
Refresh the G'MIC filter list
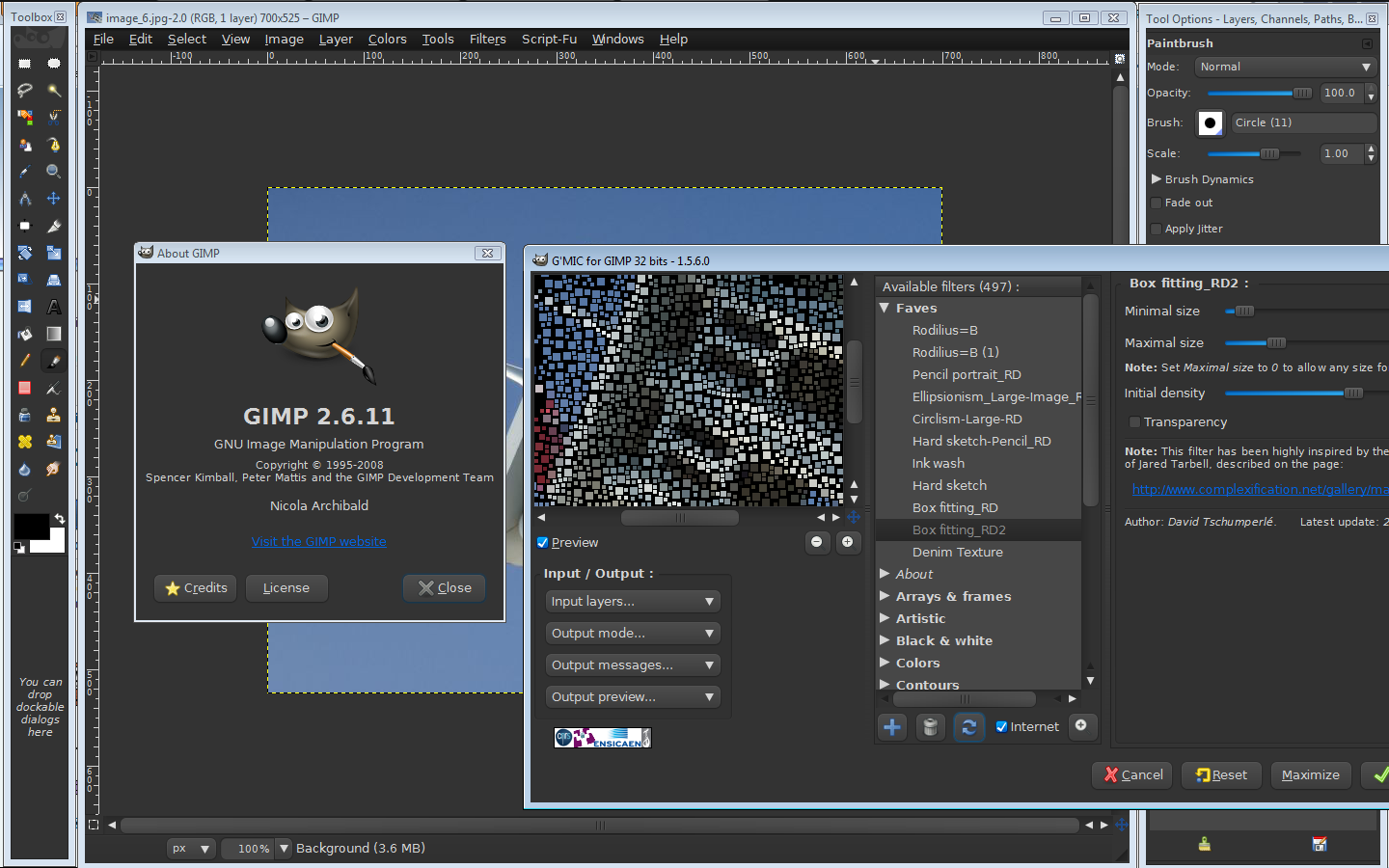click(x=968, y=727)
